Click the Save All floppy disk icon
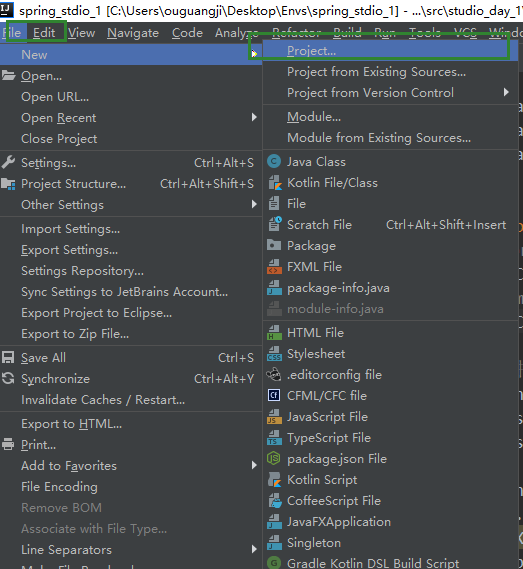The image size is (523, 569). click(x=8, y=357)
